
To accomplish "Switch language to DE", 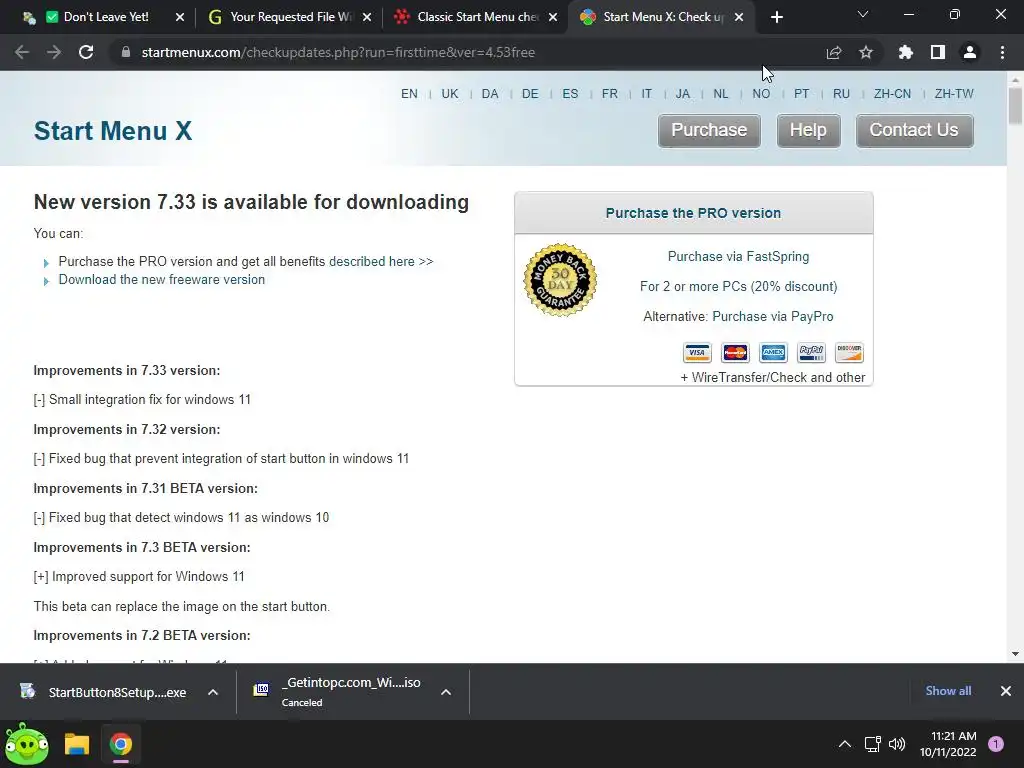I will coord(530,93).
